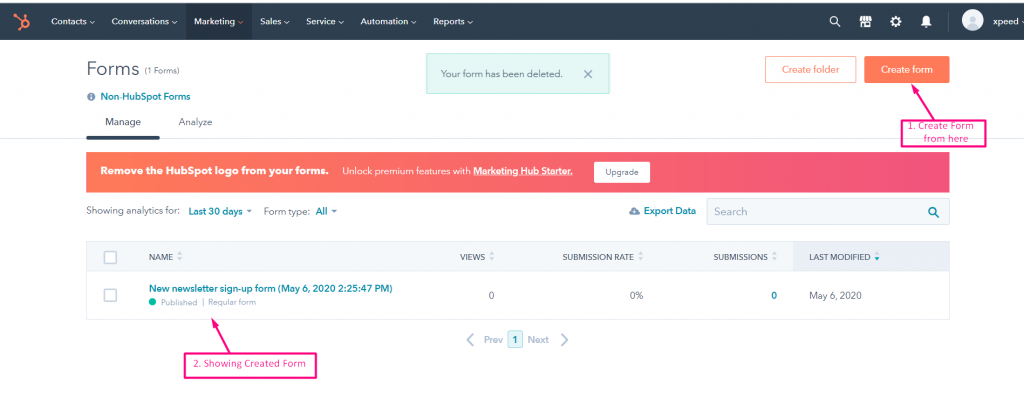The height and width of the screenshot is (398, 1024).
Task: Click the magnifier icon in Search box
Action: (x=933, y=212)
